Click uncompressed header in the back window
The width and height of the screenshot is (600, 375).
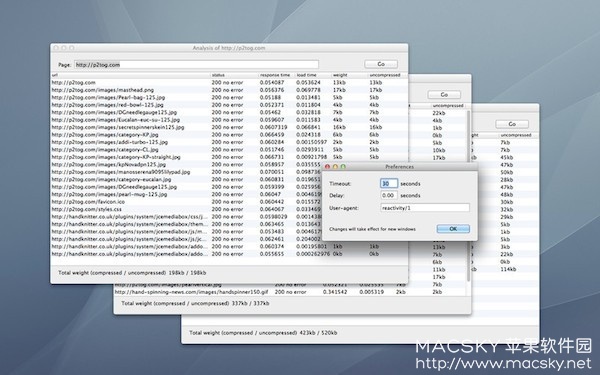pyautogui.click(x=516, y=135)
